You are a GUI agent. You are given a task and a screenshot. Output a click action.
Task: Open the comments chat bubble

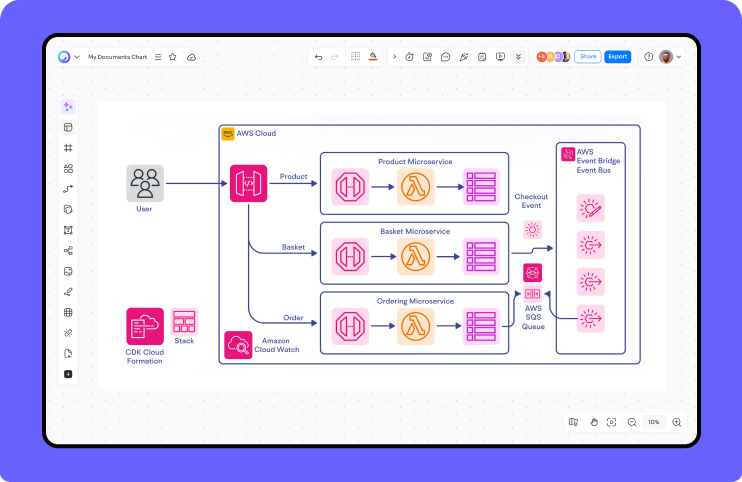point(445,57)
